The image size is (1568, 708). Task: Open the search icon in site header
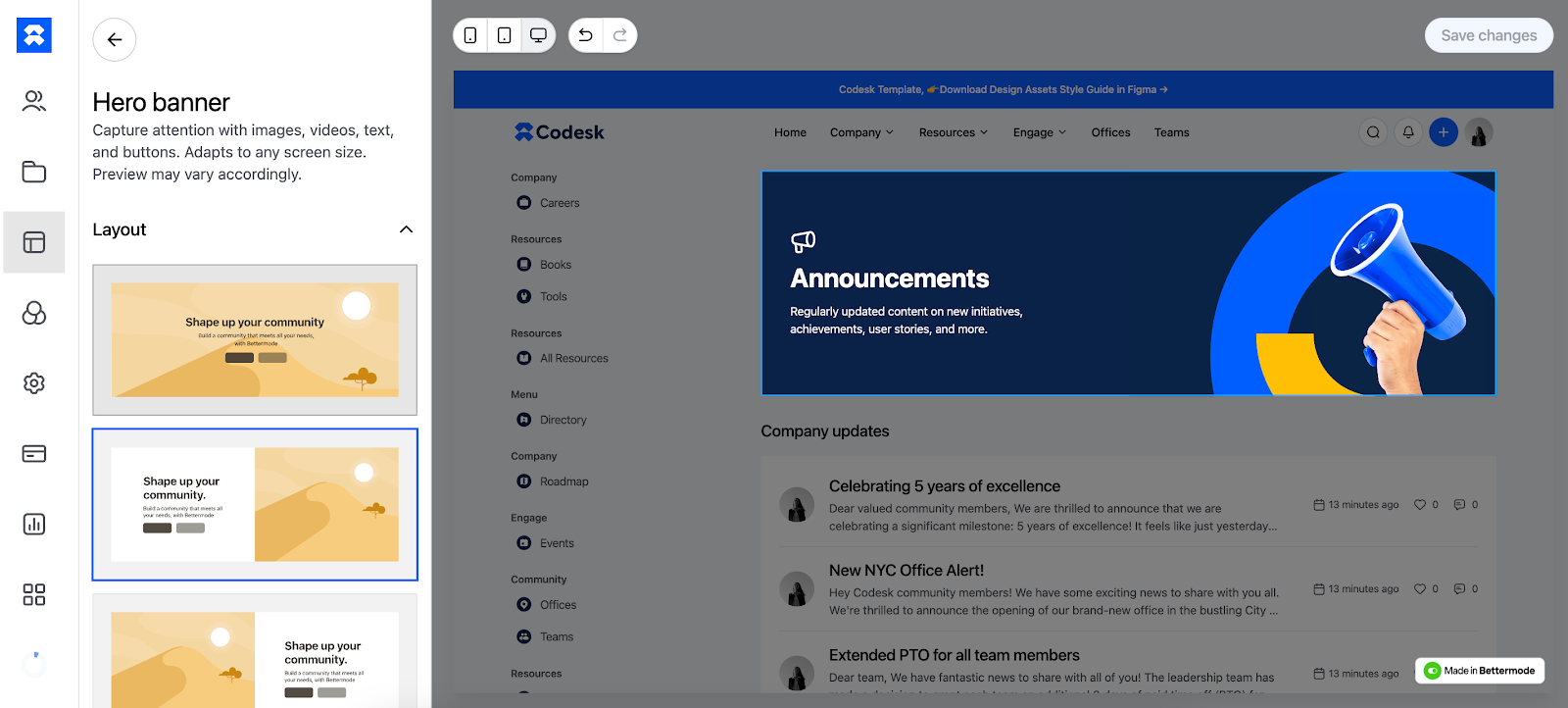pyautogui.click(x=1374, y=132)
